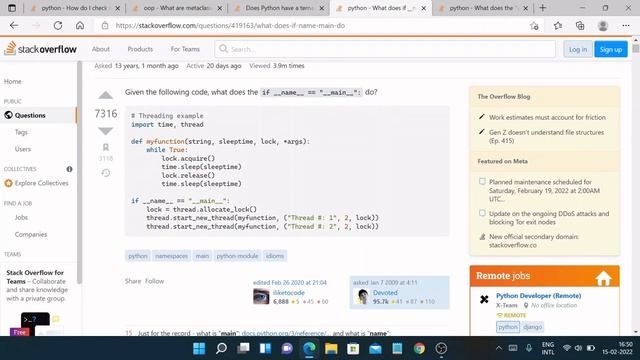Image resolution: width=640 pixels, height=360 pixels.
Task: Open 'New official secondary domain' post
Action: [x=534, y=241]
